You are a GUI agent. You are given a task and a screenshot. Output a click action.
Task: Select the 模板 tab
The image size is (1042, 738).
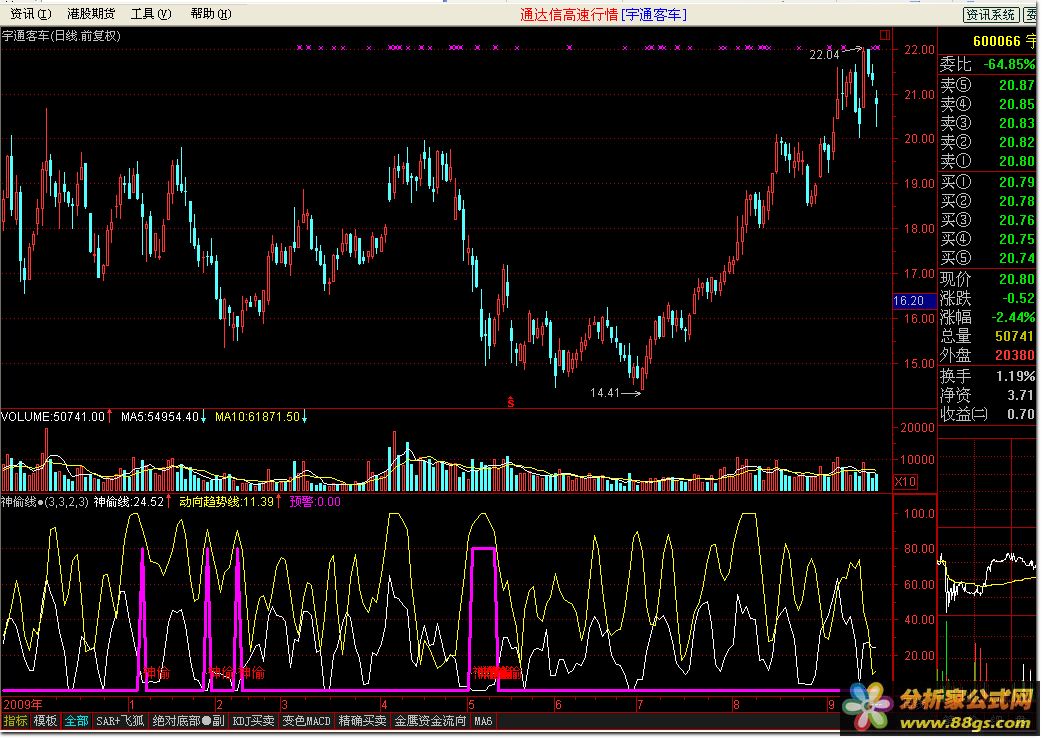click(45, 721)
